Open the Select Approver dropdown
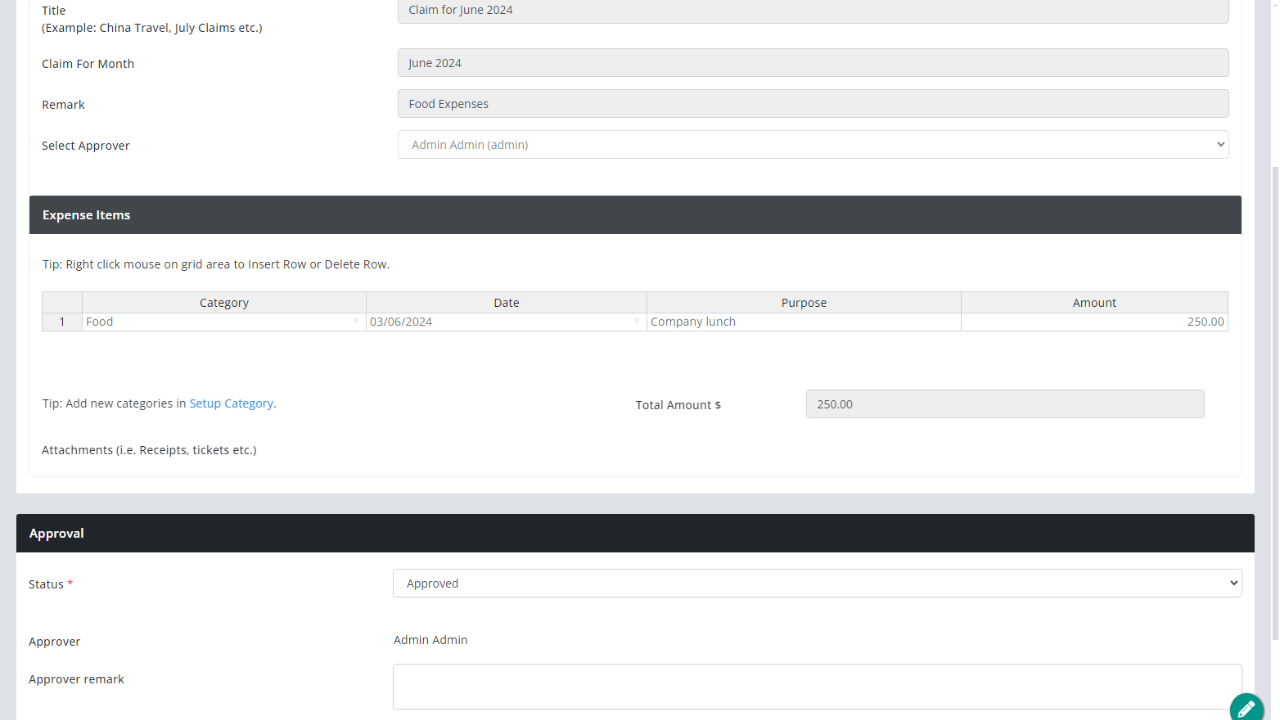The width and height of the screenshot is (1280, 720). point(813,145)
